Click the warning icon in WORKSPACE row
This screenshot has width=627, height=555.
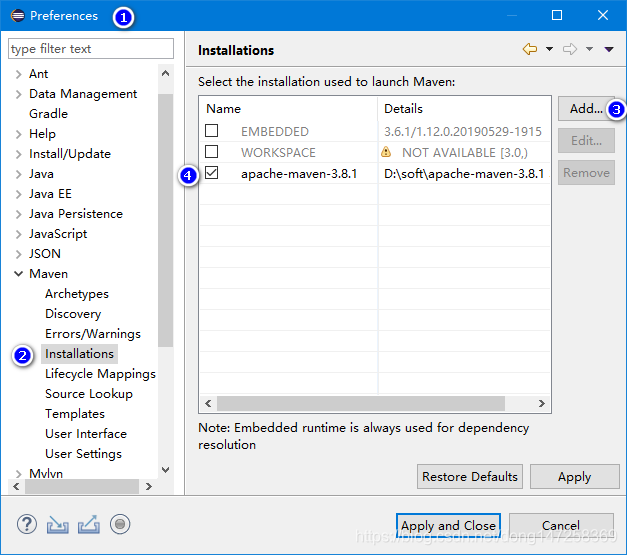click(x=386, y=152)
